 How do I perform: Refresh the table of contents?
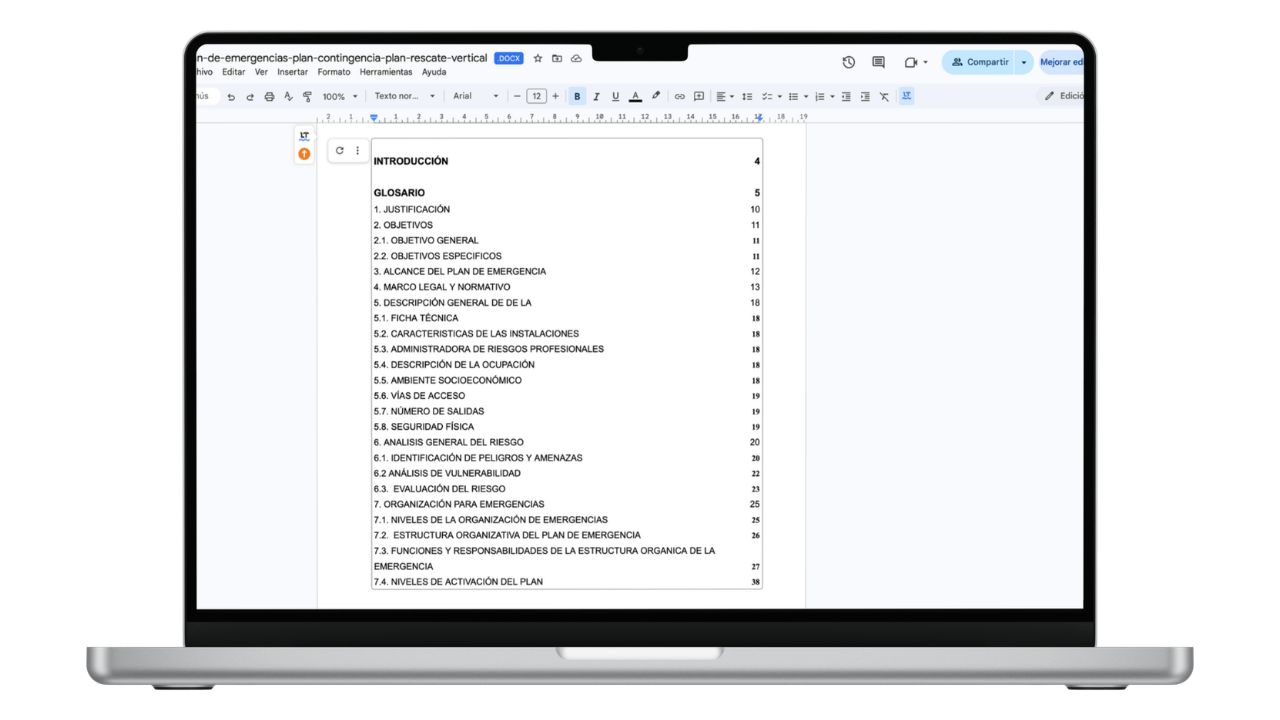340,151
